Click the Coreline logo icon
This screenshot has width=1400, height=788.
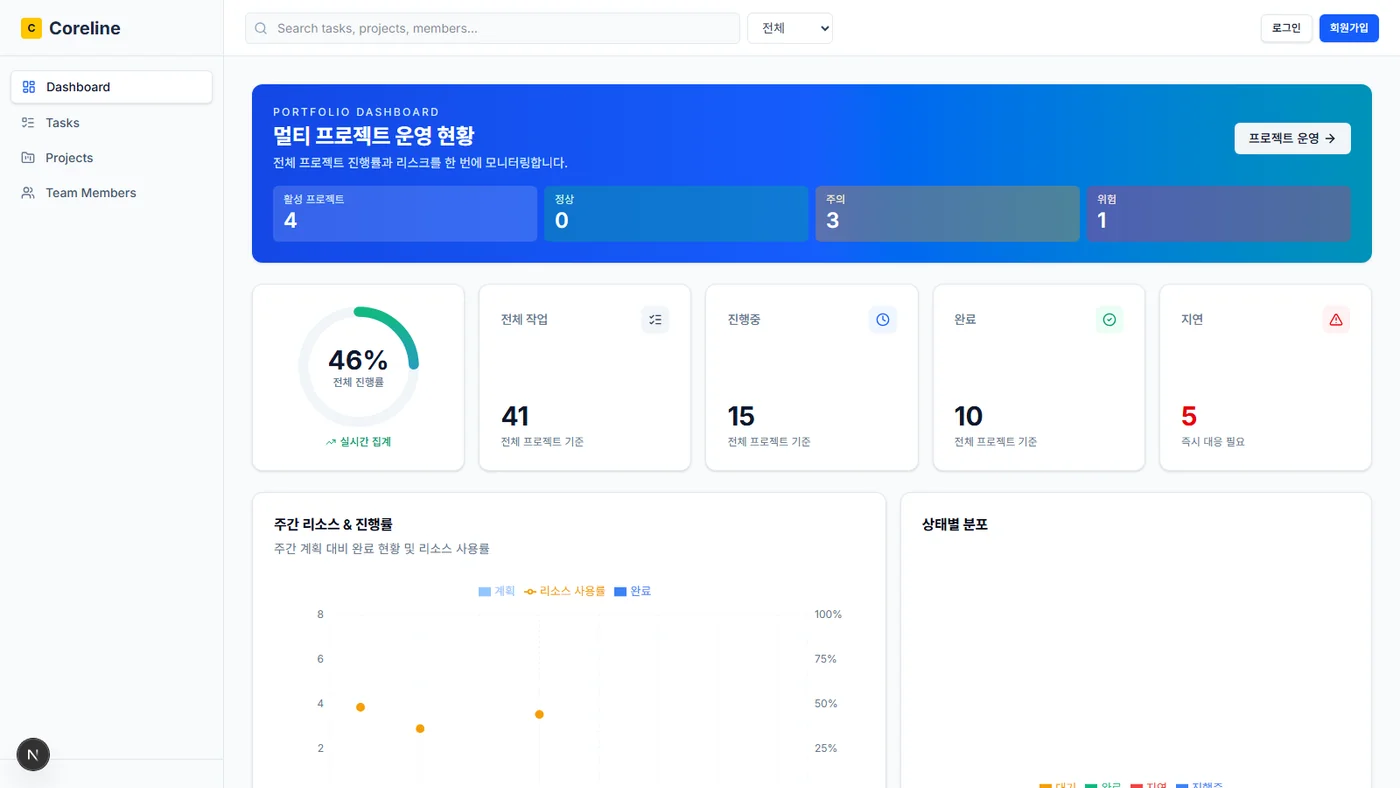(x=31, y=28)
